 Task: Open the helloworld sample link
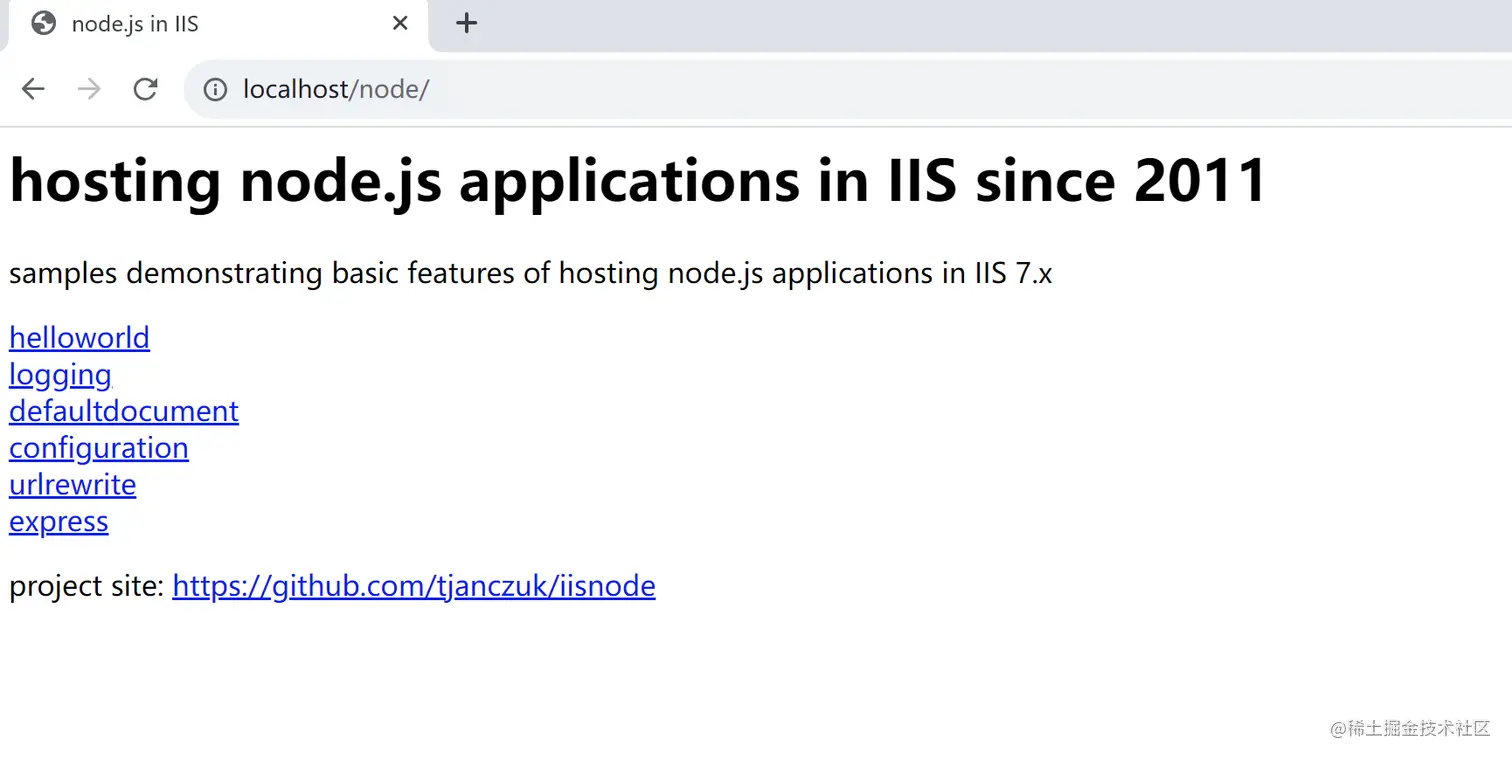pyautogui.click(x=79, y=338)
